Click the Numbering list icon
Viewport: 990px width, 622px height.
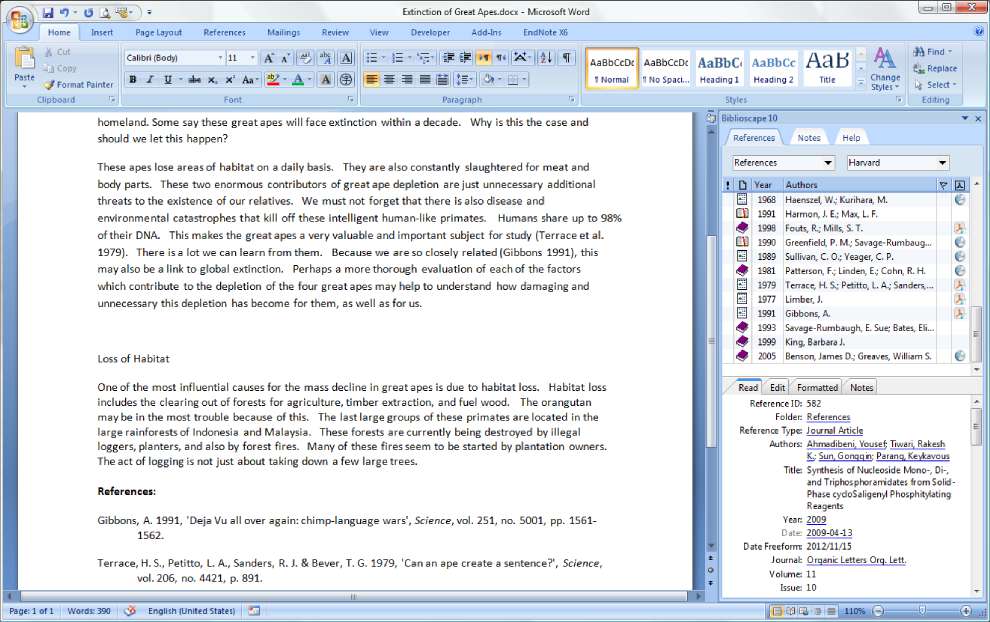[x=397, y=58]
